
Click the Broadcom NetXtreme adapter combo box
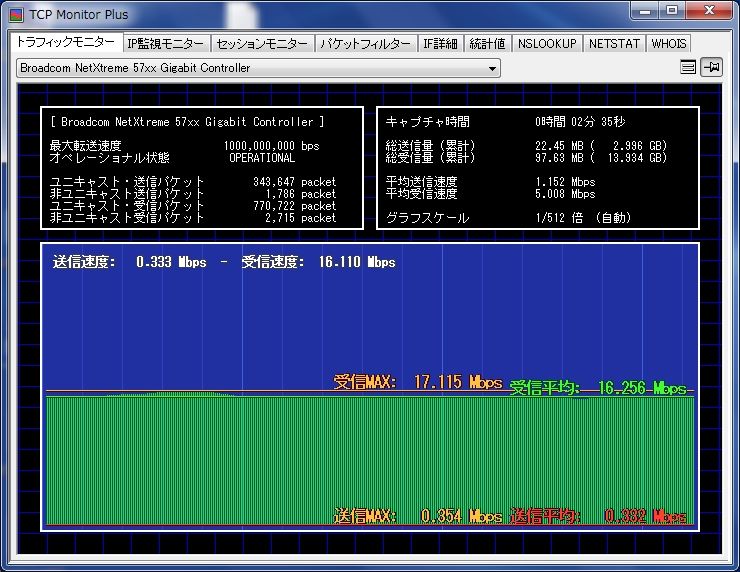pos(258,68)
